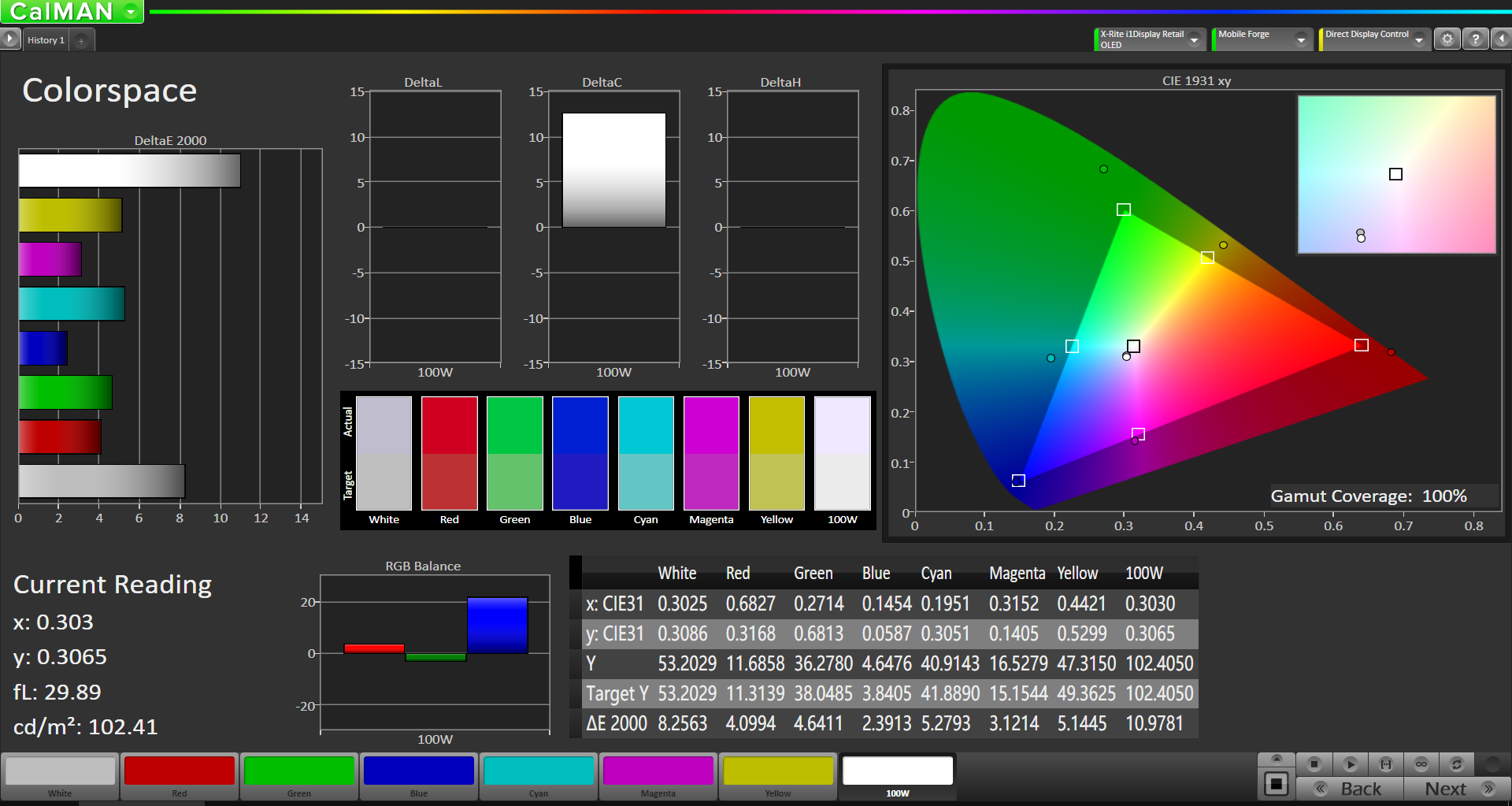The image size is (1512, 806).
Task: Select the Magenta color patch at the bottom
Action: coord(658,776)
